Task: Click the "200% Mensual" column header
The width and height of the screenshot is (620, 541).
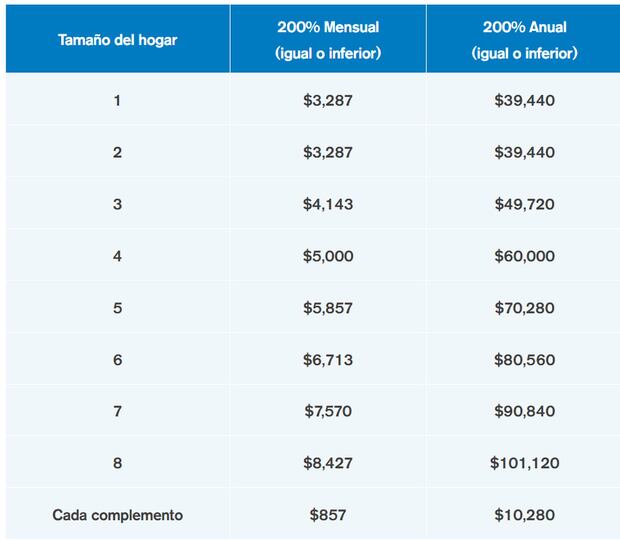Action: tap(327, 38)
